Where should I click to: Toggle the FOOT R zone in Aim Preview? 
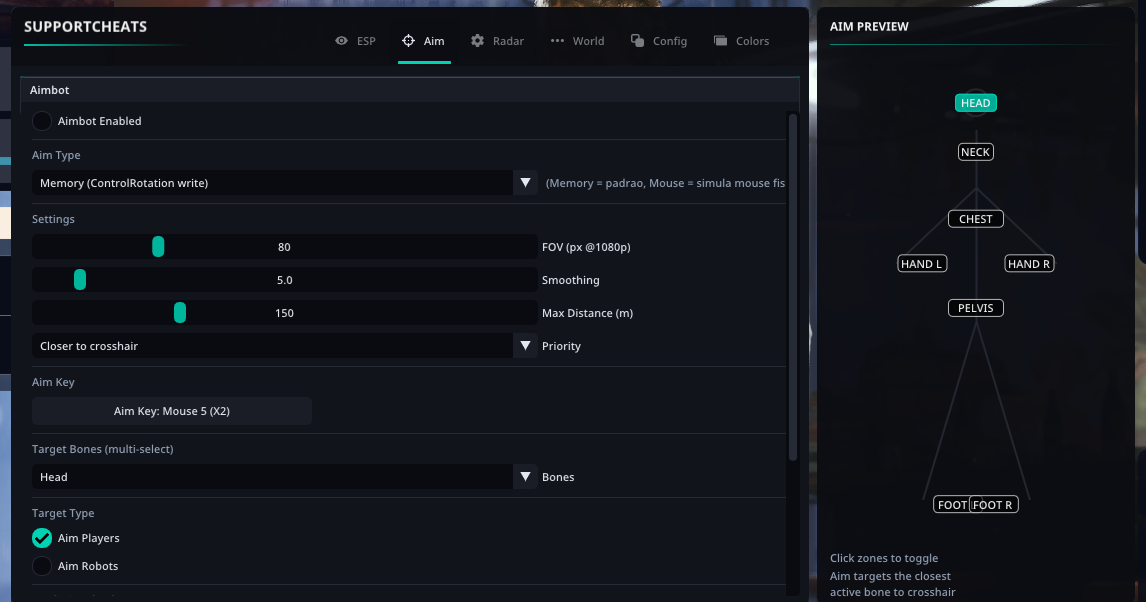point(994,505)
